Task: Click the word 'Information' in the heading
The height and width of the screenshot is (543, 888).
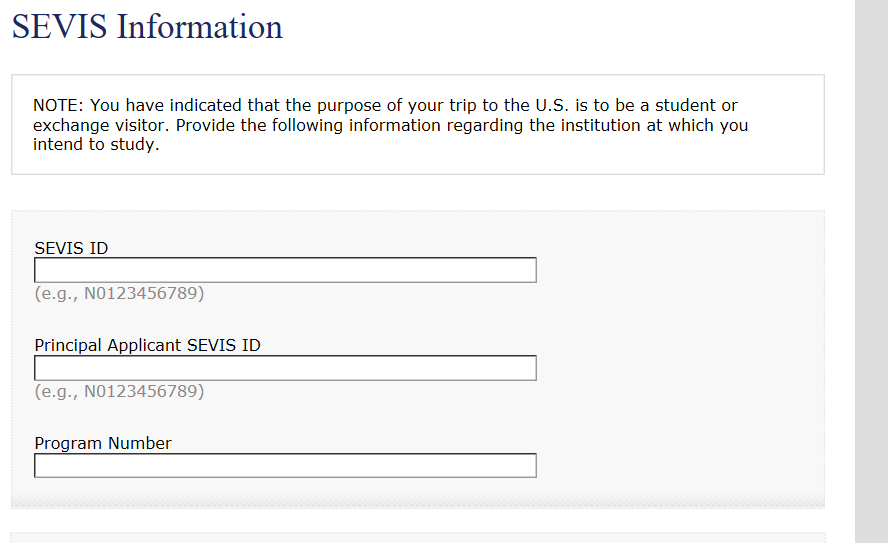Action: click(200, 26)
